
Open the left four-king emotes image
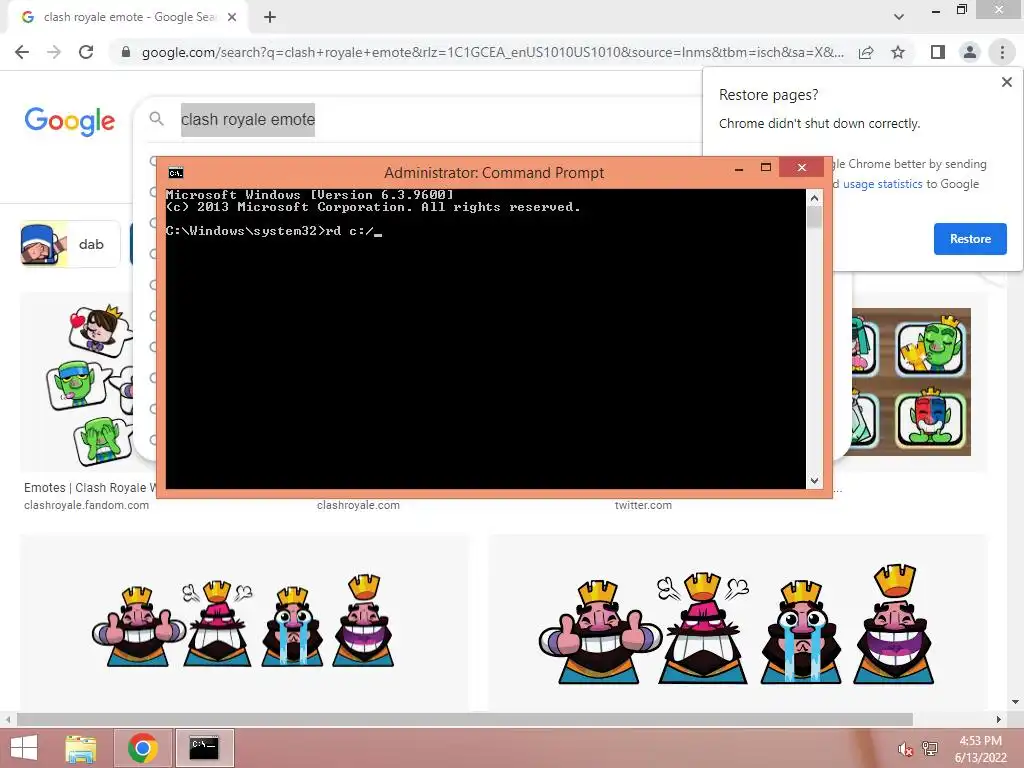[x=244, y=622]
